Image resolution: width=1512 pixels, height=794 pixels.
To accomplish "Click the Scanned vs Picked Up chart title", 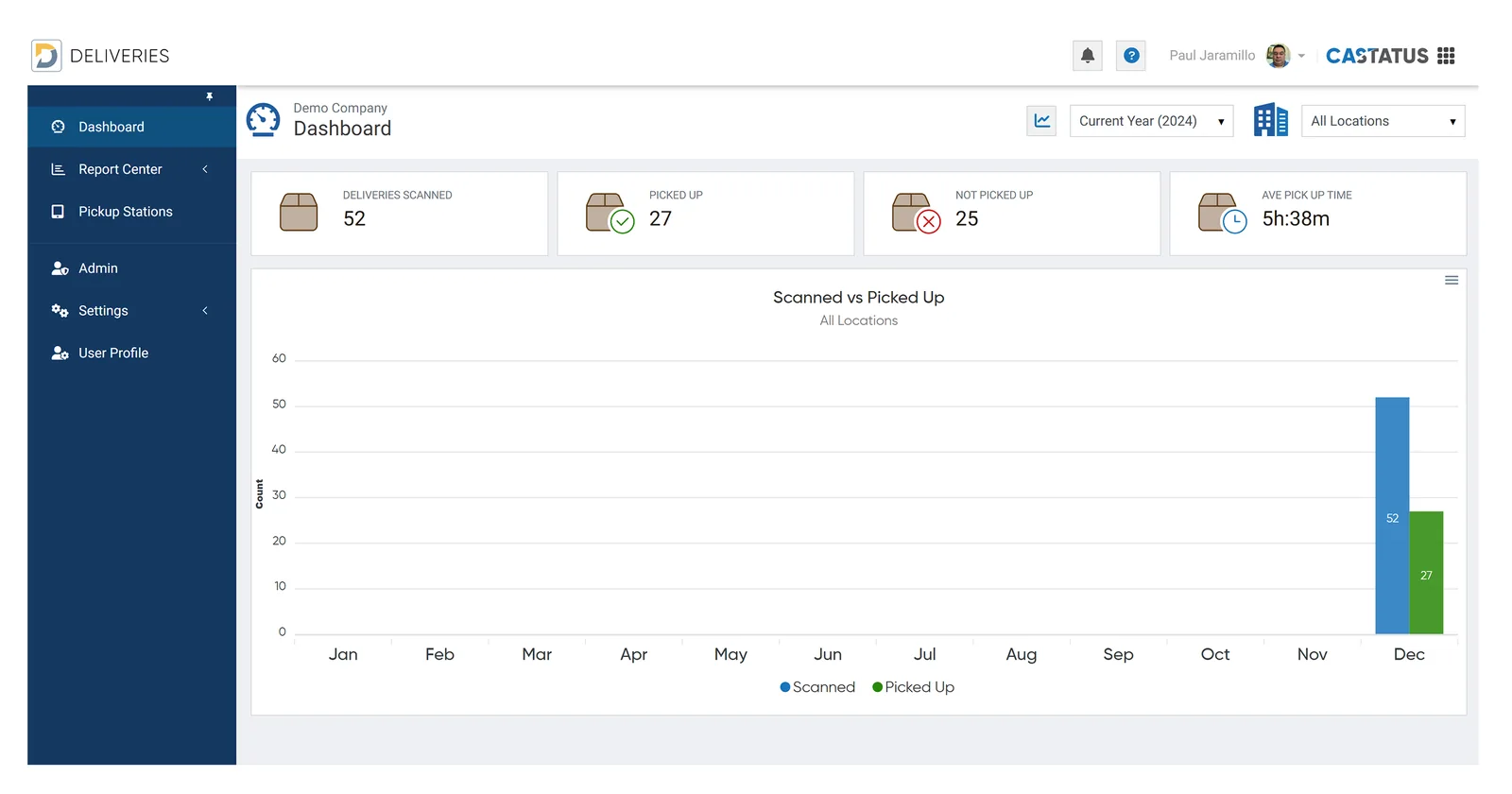I will pos(858,298).
